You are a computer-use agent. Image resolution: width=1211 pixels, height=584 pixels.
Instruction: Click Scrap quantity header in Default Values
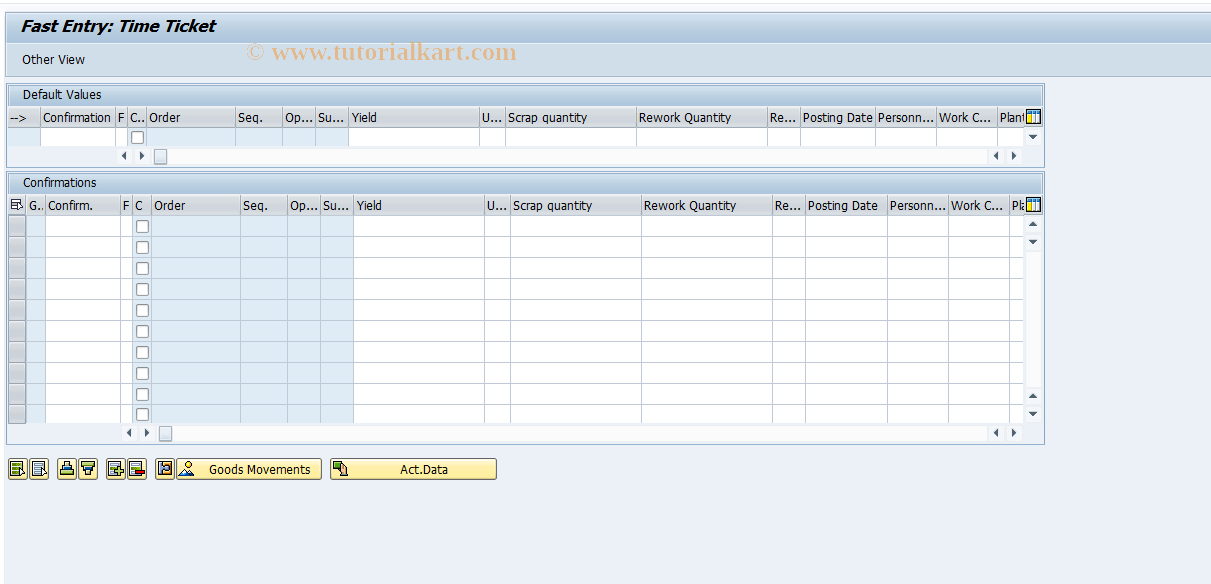(571, 117)
